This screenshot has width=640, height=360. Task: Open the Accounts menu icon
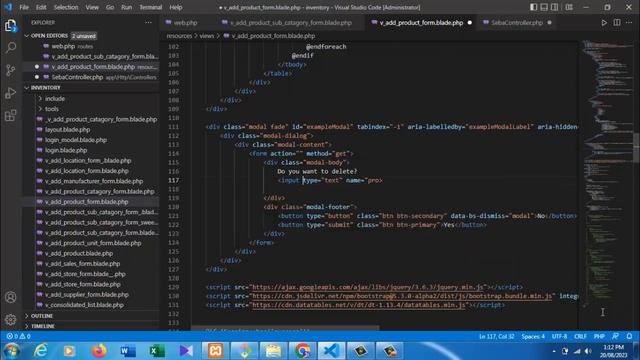[x=11, y=297]
